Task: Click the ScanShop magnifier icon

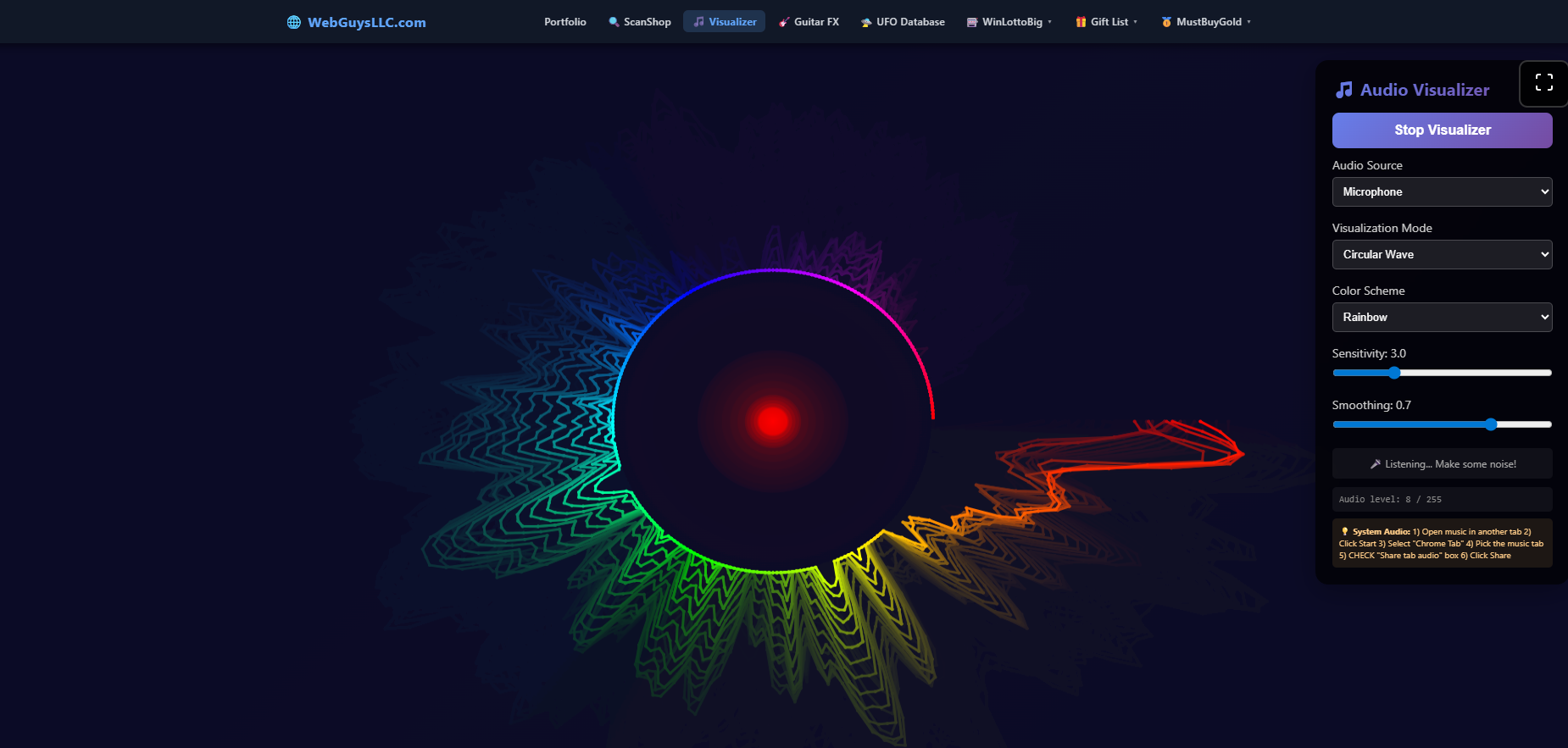Action: (614, 22)
